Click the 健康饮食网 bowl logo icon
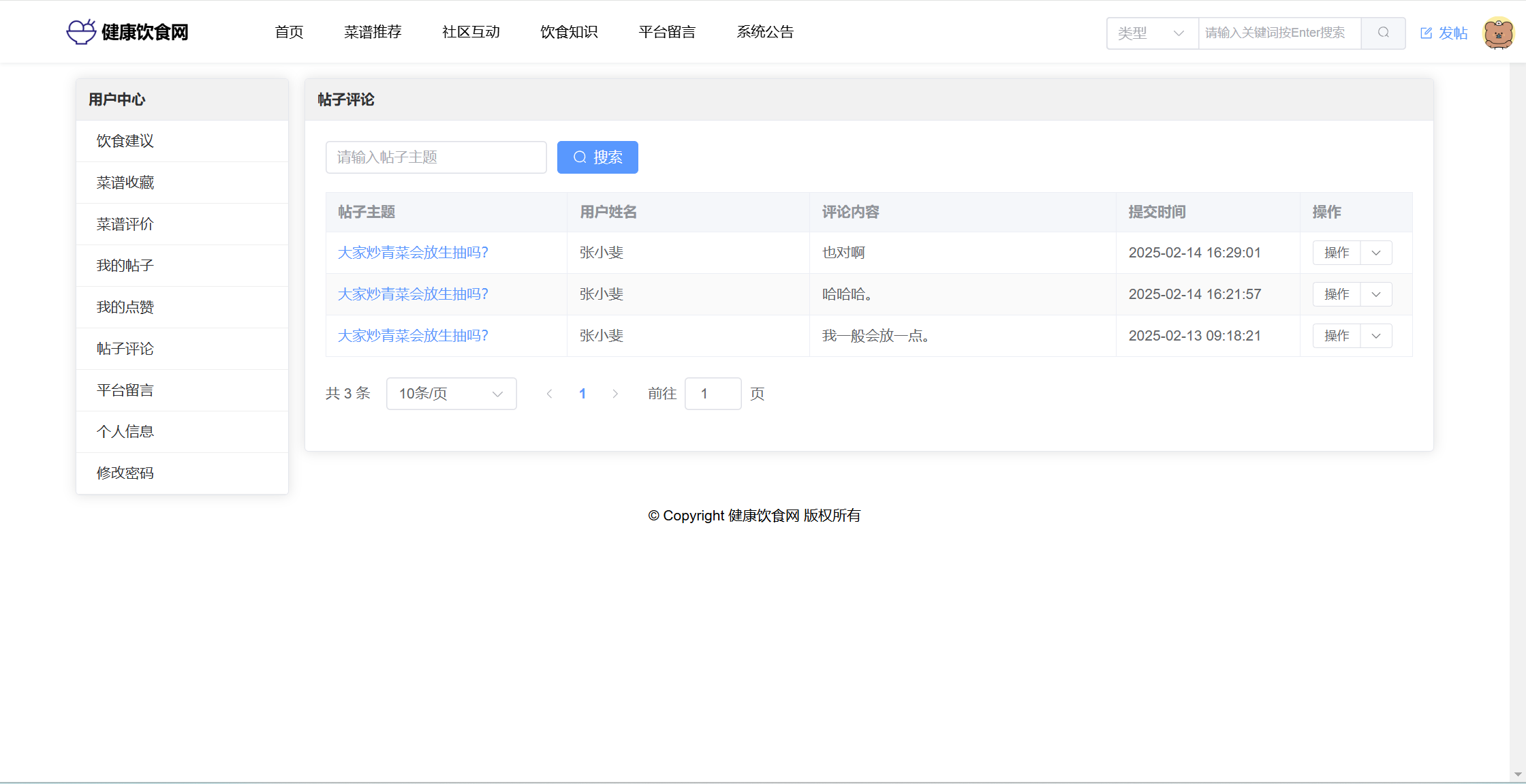1526x784 pixels. point(82,31)
